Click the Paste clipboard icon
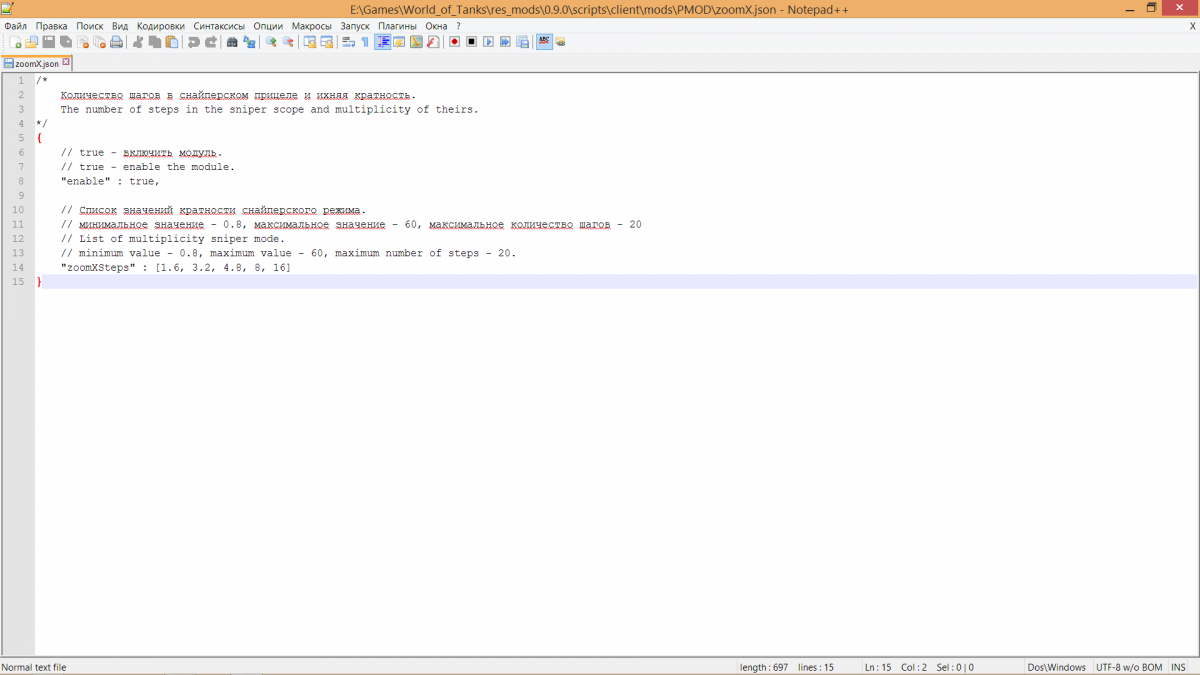This screenshot has height=675, width=1200. [x=172, y=42]
